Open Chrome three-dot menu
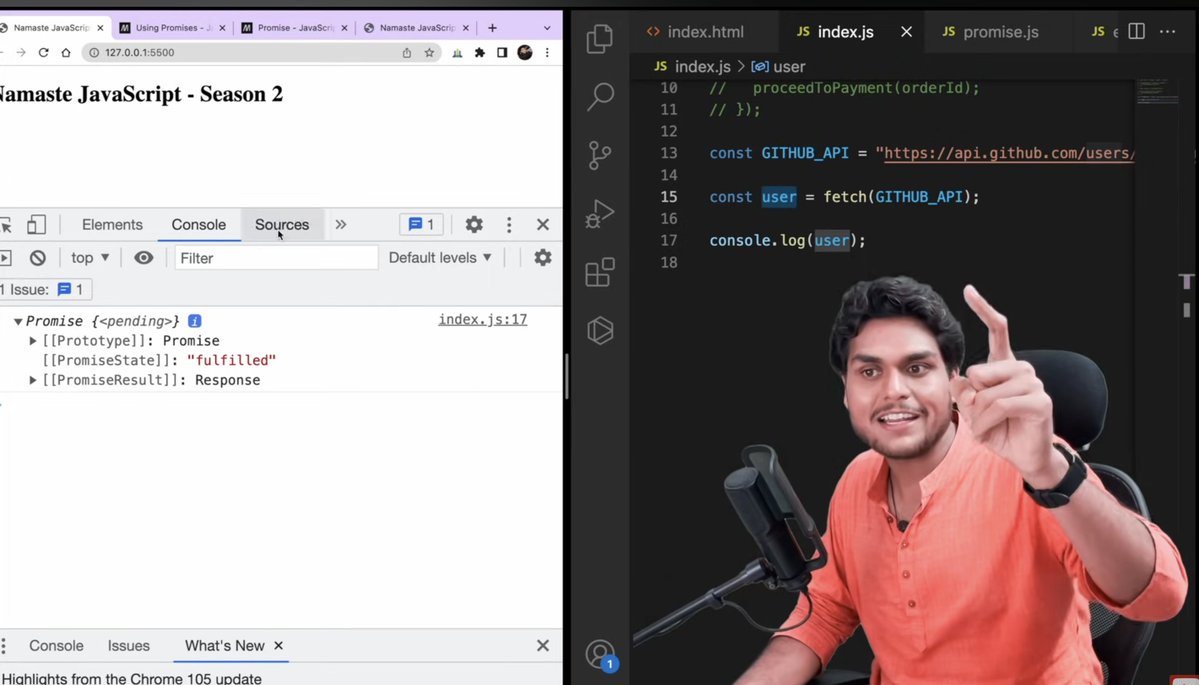This screenshot has height=685, width=1199. (547, 53)
